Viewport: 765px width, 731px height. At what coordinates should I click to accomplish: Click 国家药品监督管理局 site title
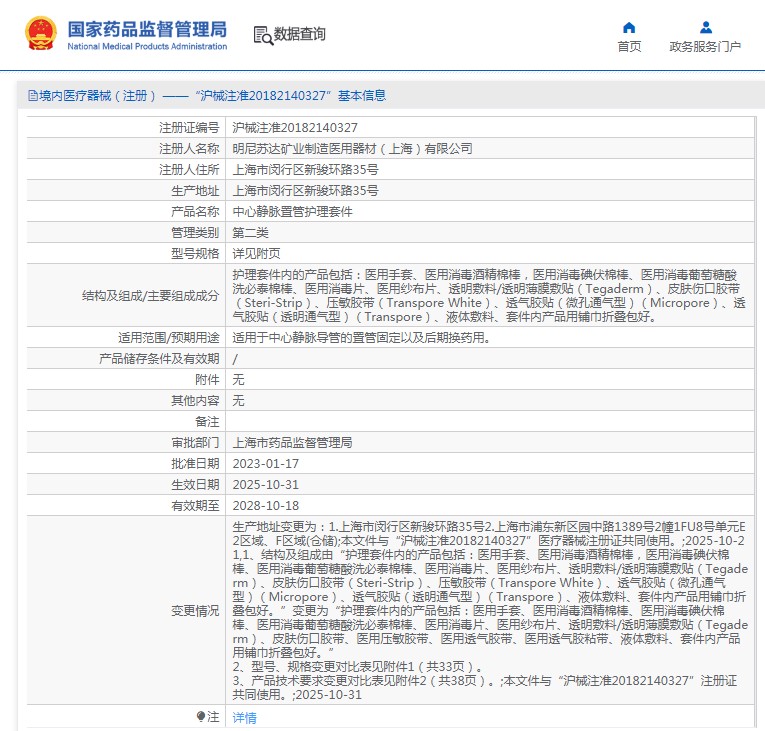coord(147,29)
